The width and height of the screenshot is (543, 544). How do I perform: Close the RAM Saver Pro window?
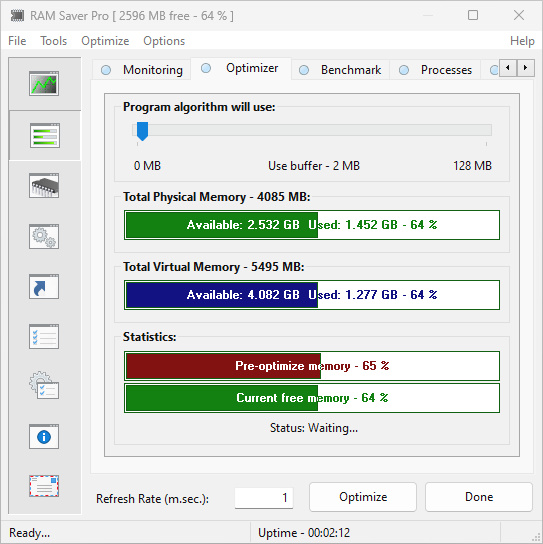(519, 15)
